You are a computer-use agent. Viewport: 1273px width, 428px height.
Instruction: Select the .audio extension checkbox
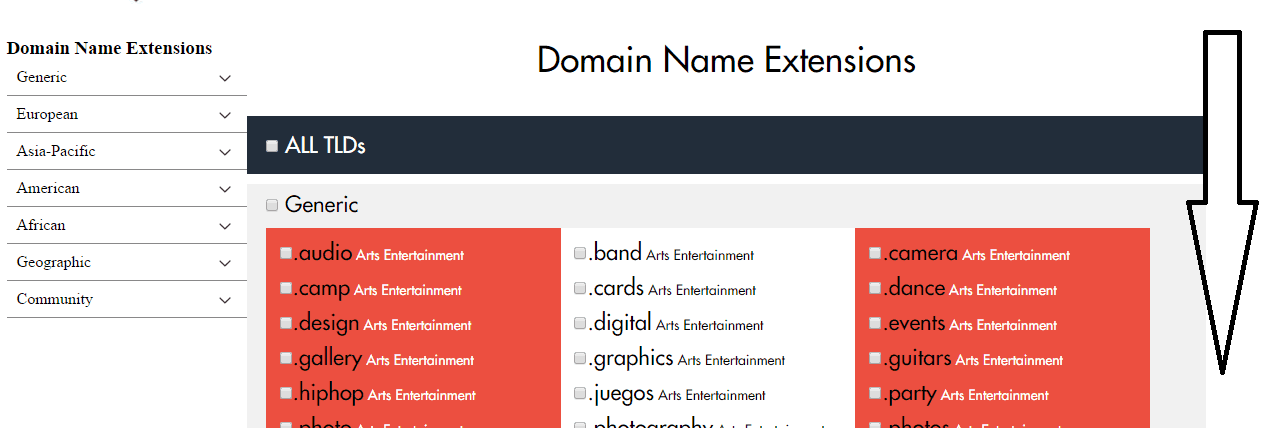pyautogui.click(x=287, y=254)
